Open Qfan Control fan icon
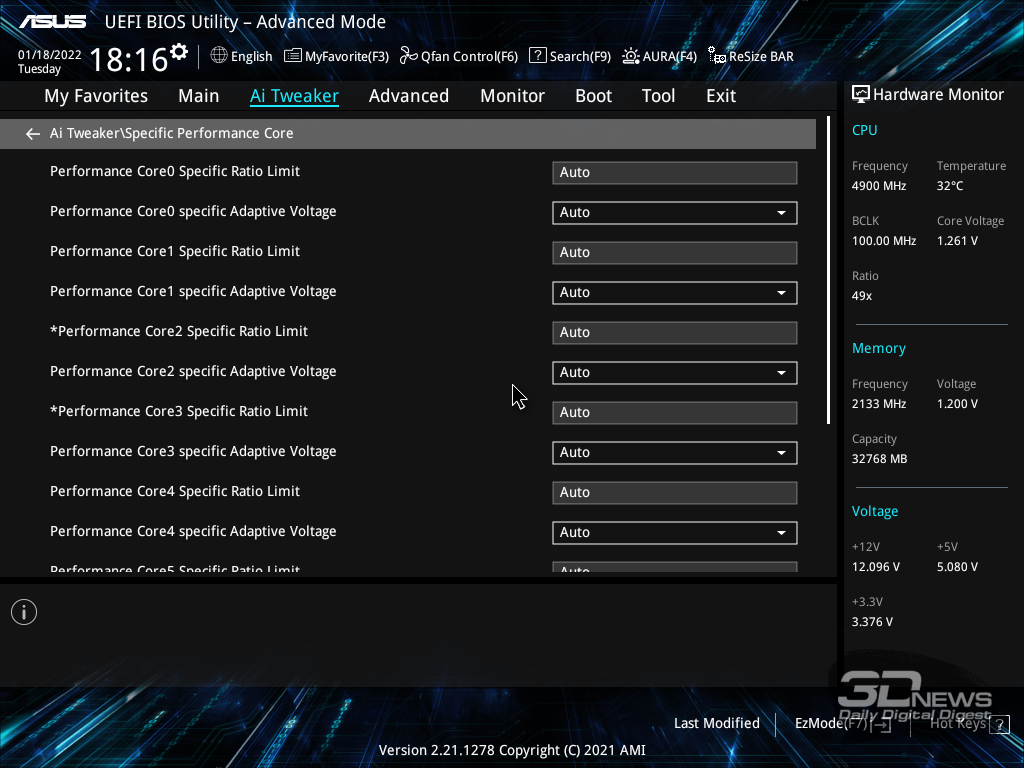The image size is (1024, 768). [409, 56]
